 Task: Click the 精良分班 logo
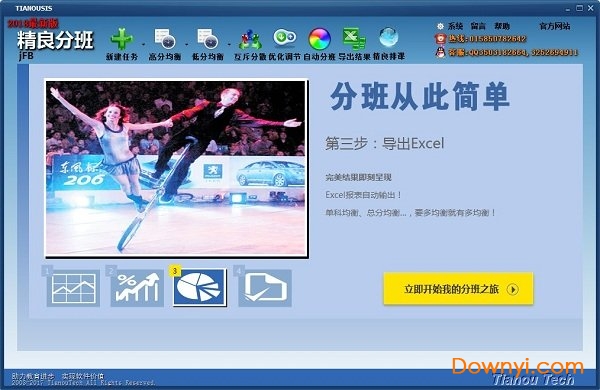(55, 40)
